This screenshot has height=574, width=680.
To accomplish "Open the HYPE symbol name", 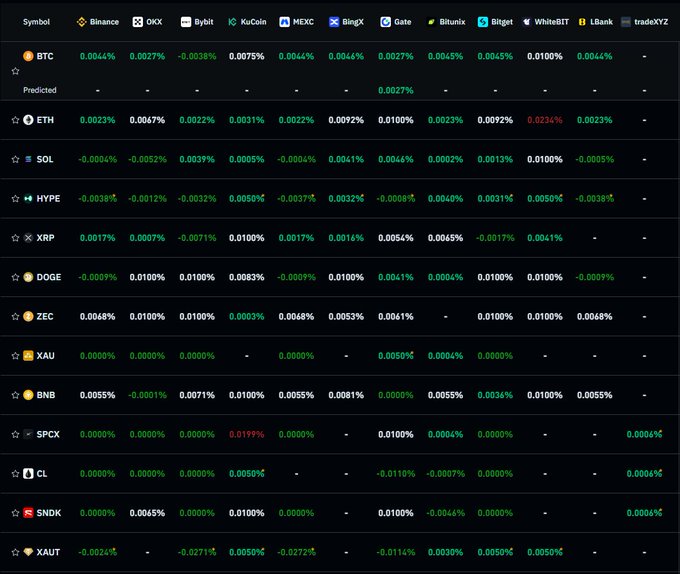I will pyautogui.click(x=48, y=199).
